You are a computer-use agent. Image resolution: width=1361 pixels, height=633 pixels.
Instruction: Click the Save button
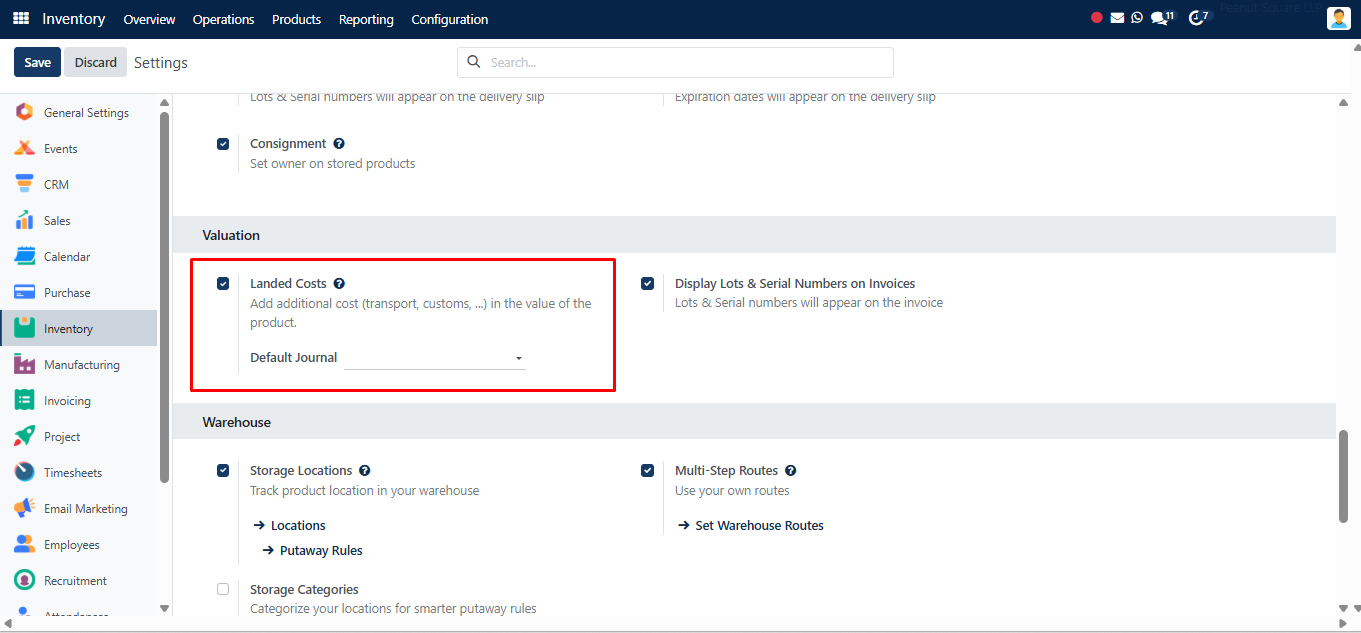(x=37, y=62)
